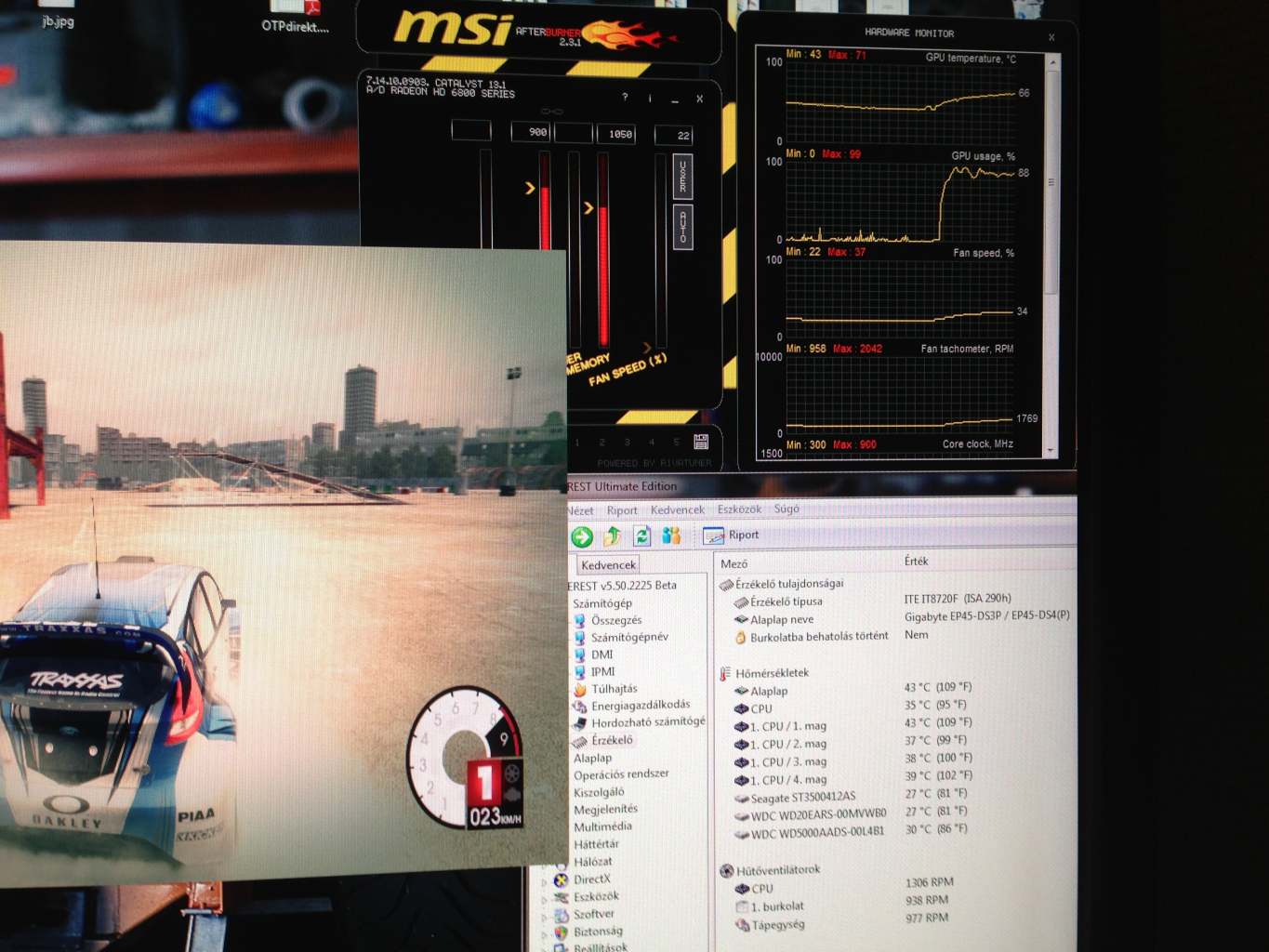1269x952 pixels.
Task: Click the Afterburner help question mark icon
Action: point(625,98)
